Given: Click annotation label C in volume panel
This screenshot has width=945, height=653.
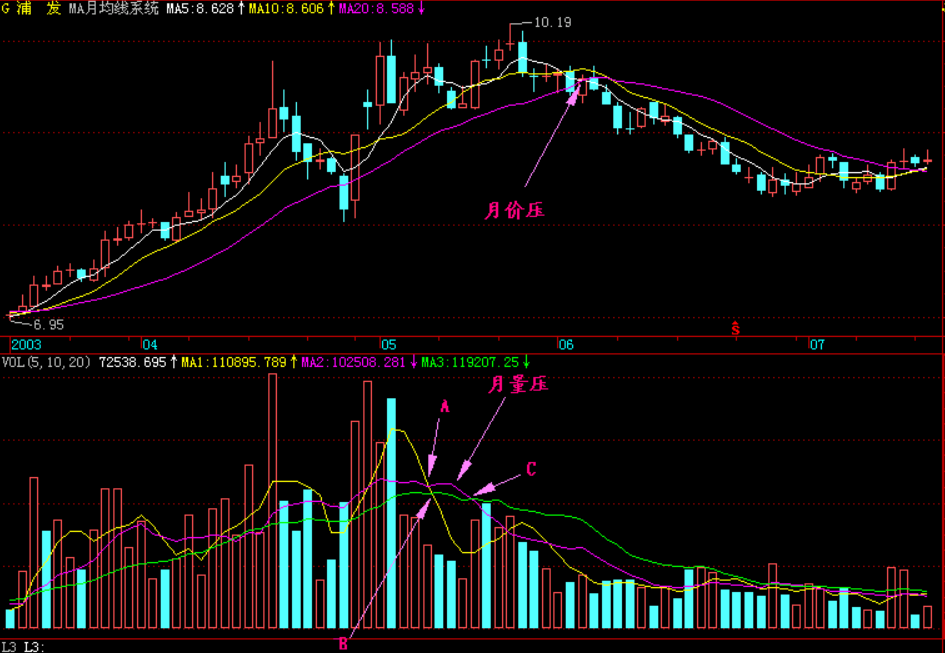Looking at the screenshot, I should click(x=531, y=469).
